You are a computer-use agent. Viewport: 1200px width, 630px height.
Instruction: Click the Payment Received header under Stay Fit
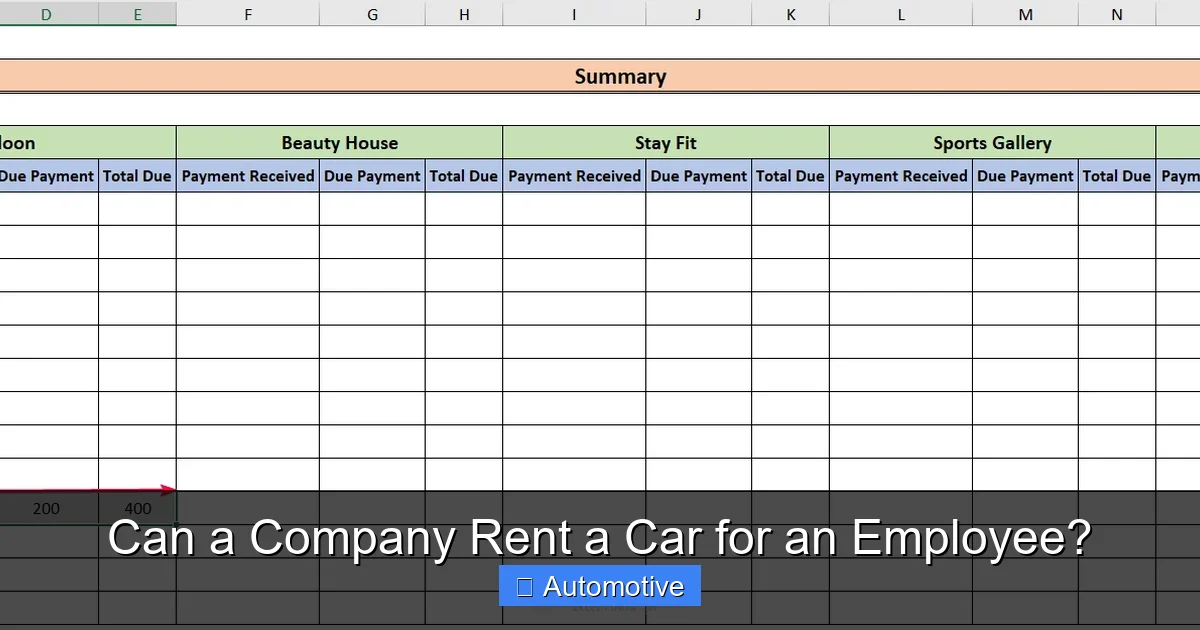[x=574, y=176]
